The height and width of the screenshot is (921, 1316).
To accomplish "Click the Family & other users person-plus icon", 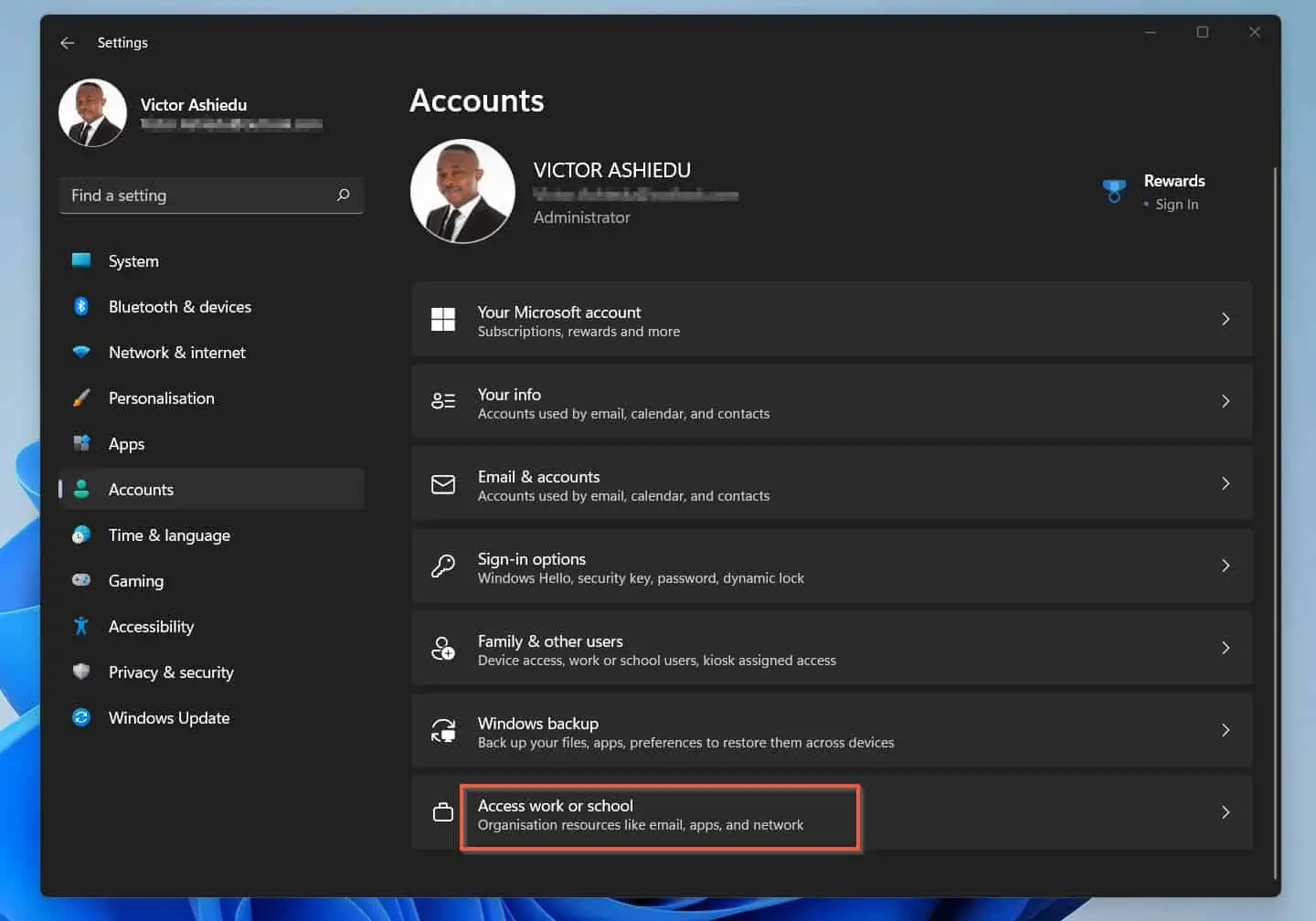I will click(x=443, y=648).
